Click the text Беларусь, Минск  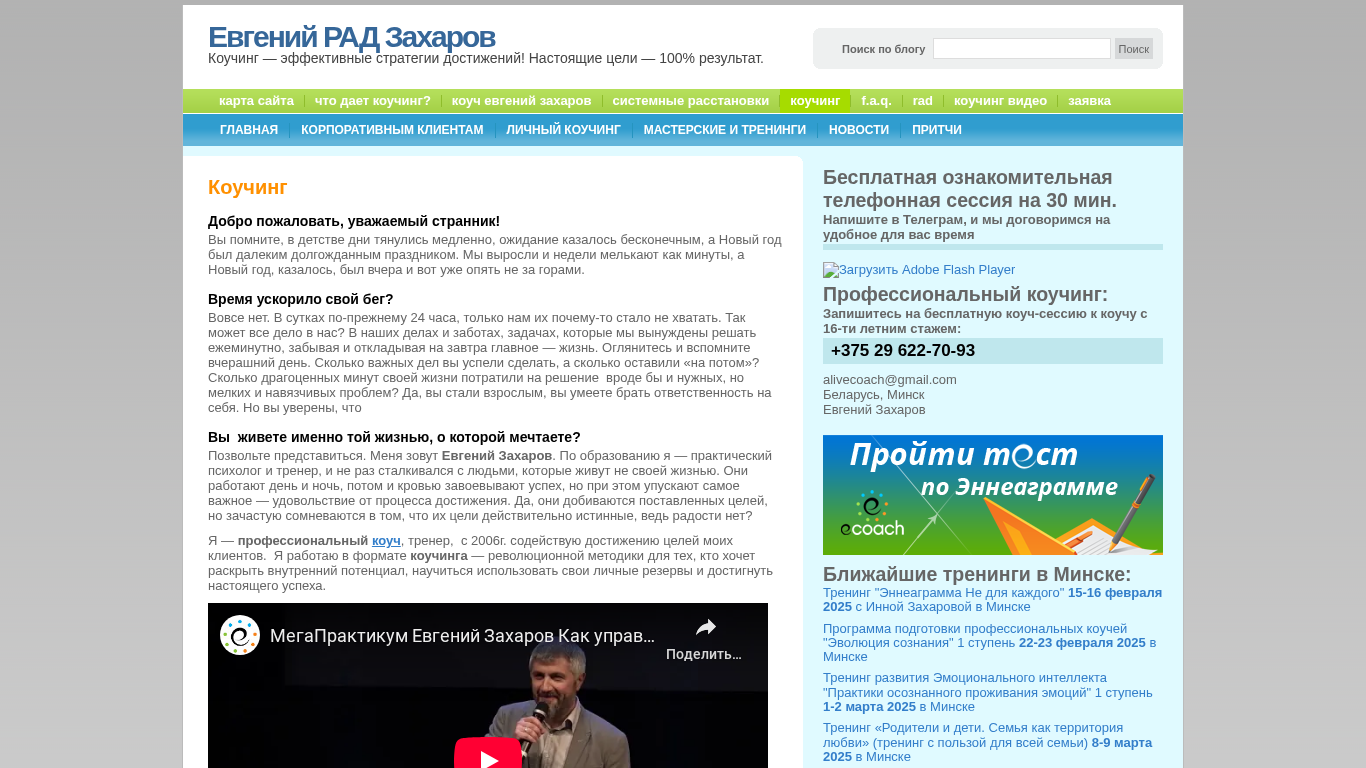pyautogui.click(x=874, y=395)
